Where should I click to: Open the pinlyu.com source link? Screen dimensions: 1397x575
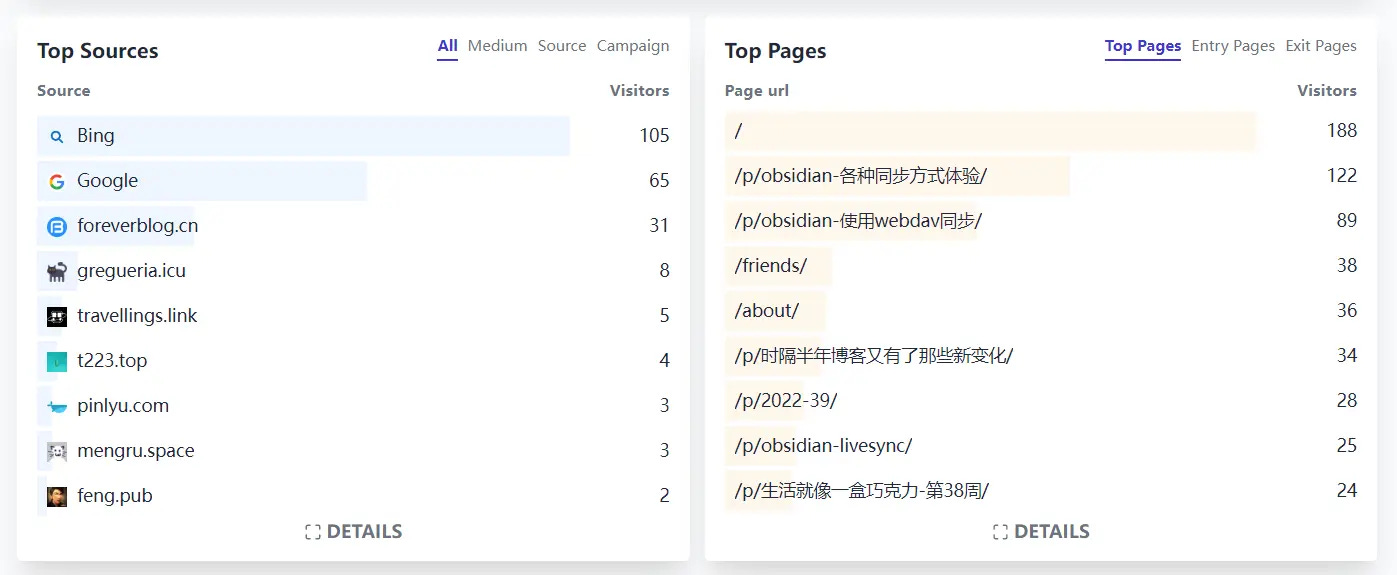pyautogui.click(x=123, y=406)
